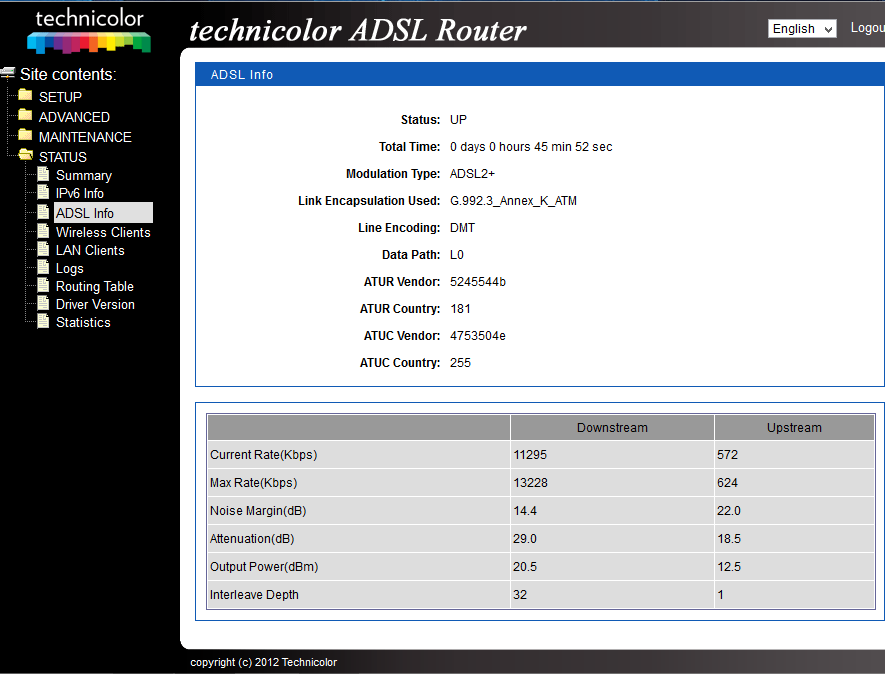
Task: Click the Logs page icon
Action: [43, 267]
